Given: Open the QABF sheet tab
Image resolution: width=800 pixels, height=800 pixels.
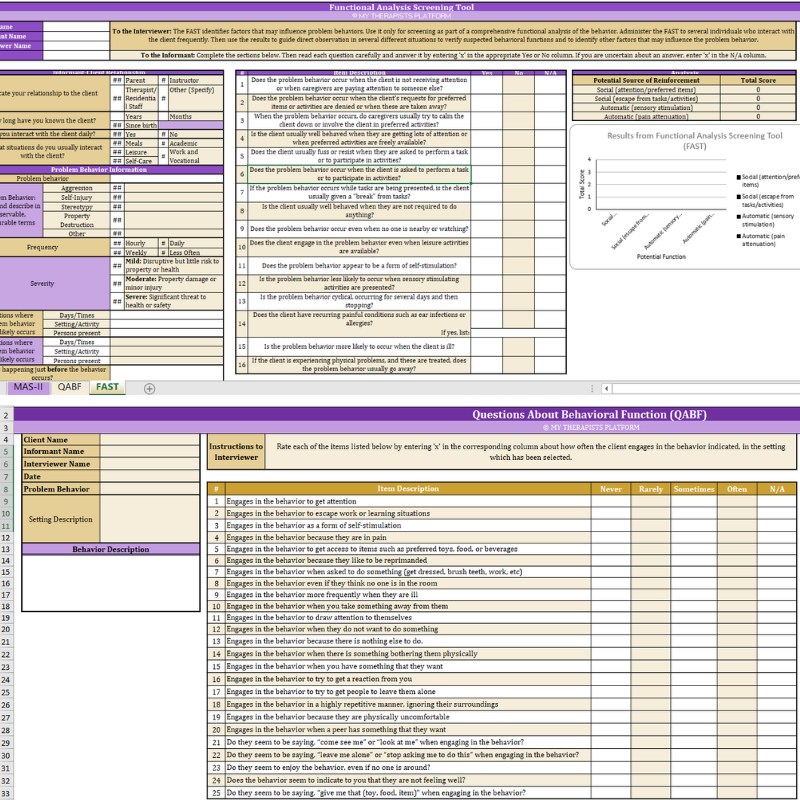Looking at the screenshot, I should coord(69,387).
